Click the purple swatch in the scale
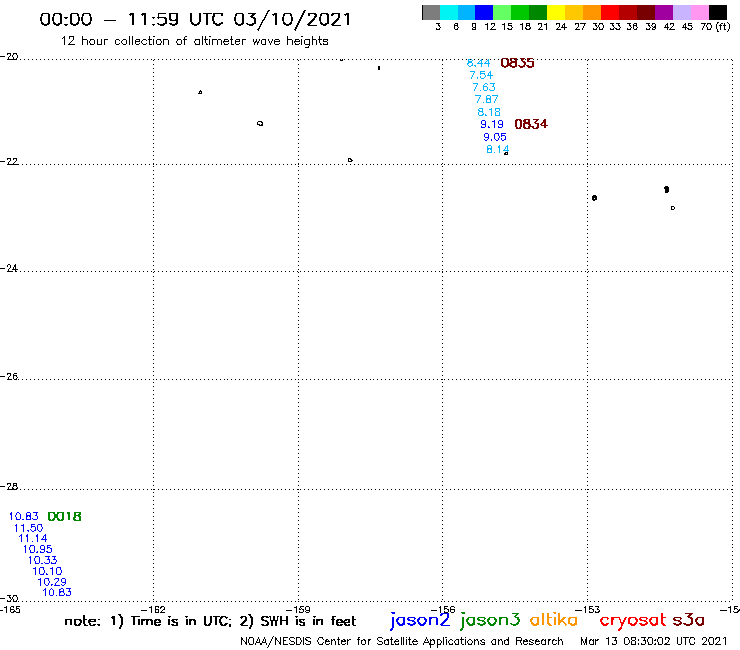The height and width of the screenshot is (650, 740). (664, 12)
